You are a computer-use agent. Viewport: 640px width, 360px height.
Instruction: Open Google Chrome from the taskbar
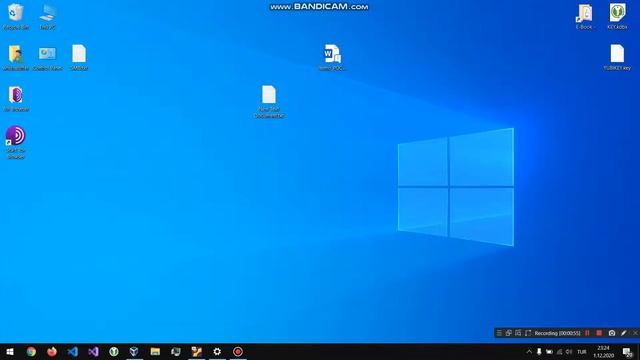tap(31, 351)
